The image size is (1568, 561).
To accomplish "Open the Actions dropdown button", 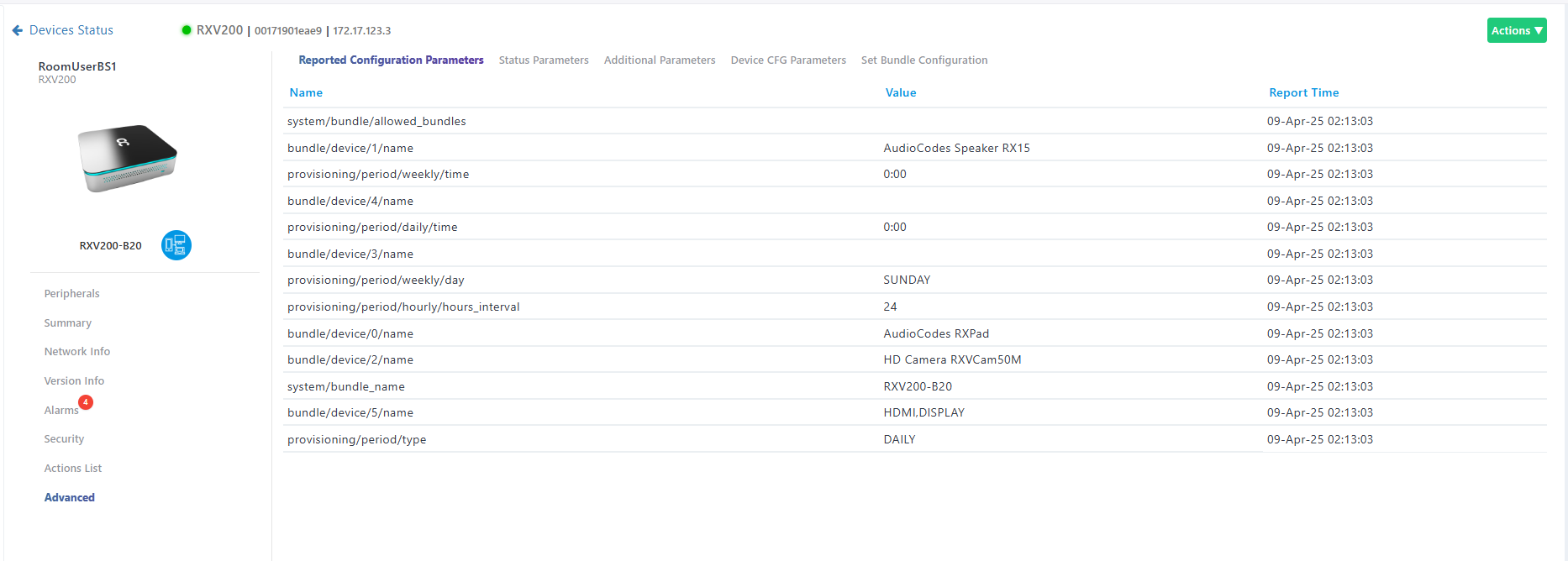I will click(x=1517, y=30).
